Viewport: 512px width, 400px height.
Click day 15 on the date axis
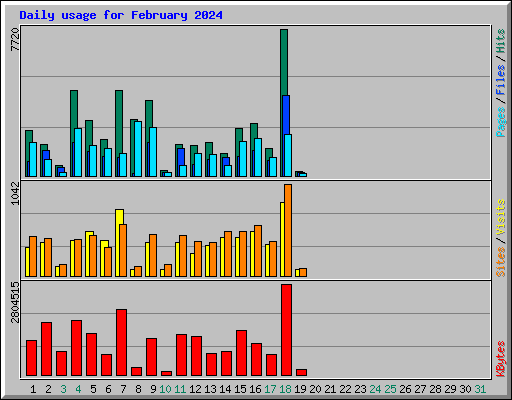(x=240, y=389)
